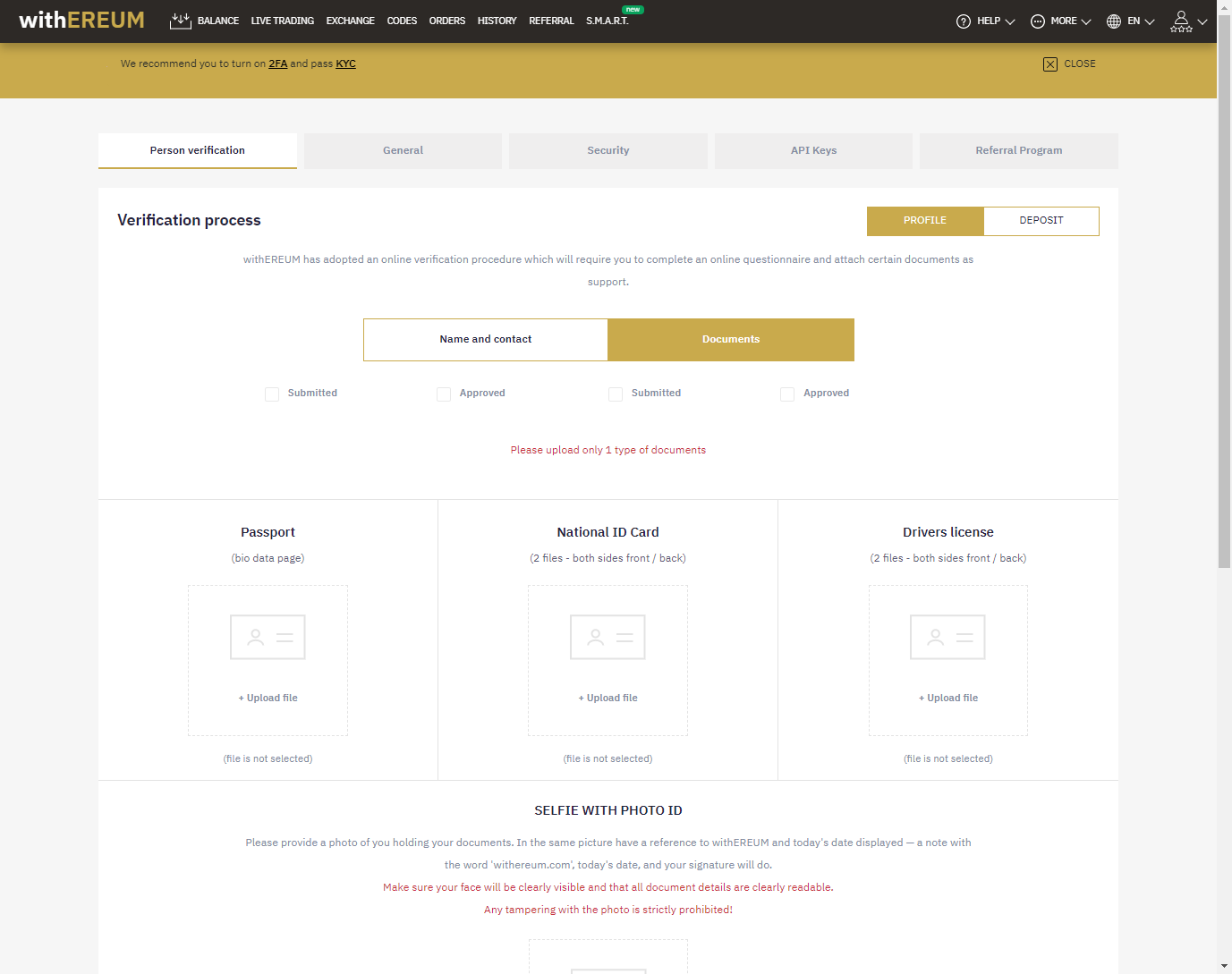Switch to the Security tab

608,150
